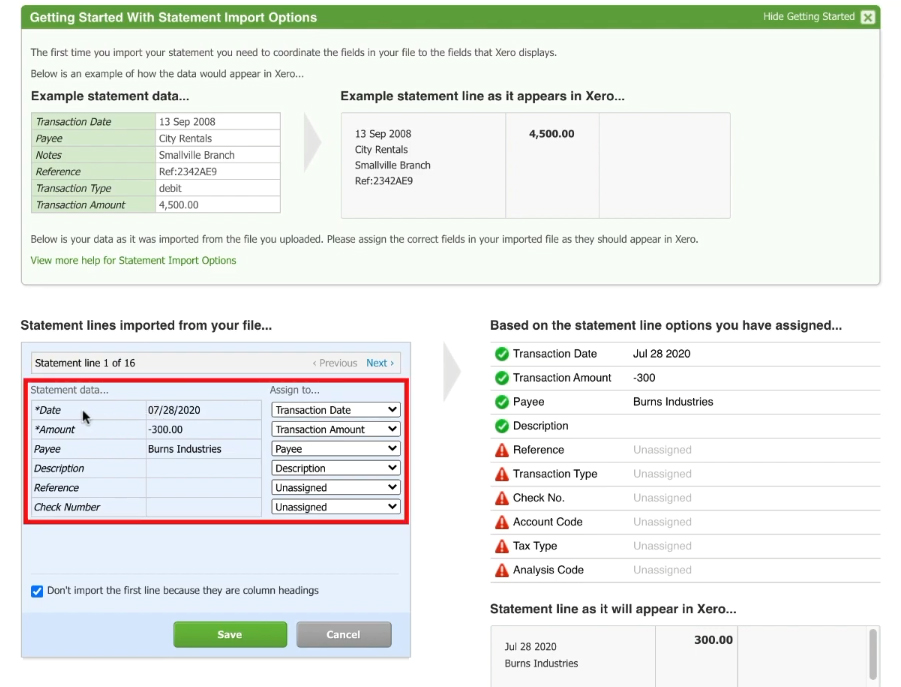Click the 4,500.00 bold amount in example line
Screen dimensions: 901x687
point(551,134)
